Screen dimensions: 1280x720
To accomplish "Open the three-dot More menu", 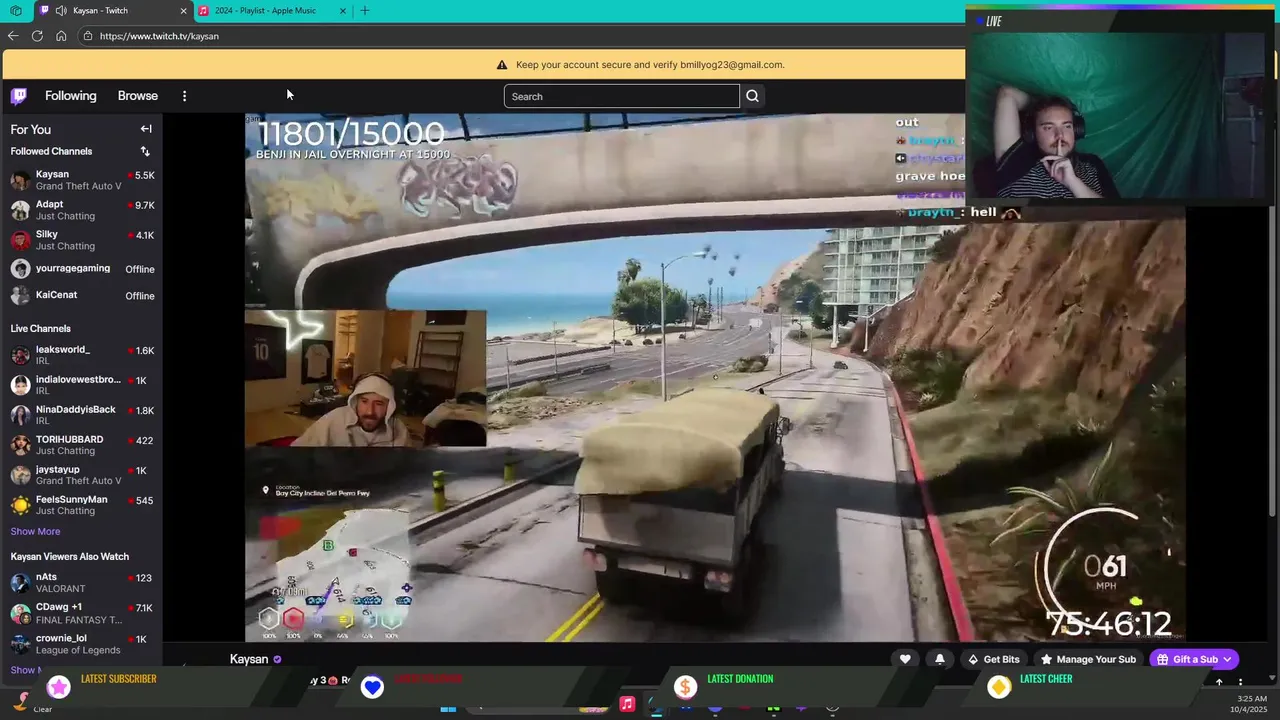I will click(x=184, y=96).
